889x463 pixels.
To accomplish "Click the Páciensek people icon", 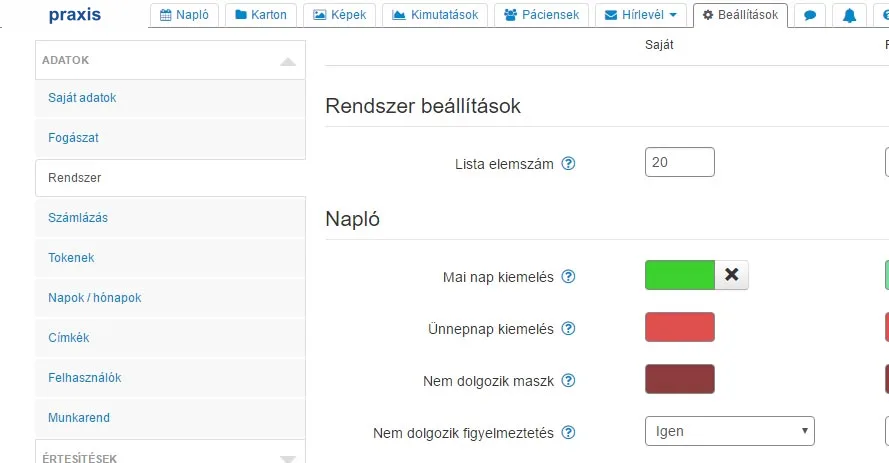I will click(511, 15).
